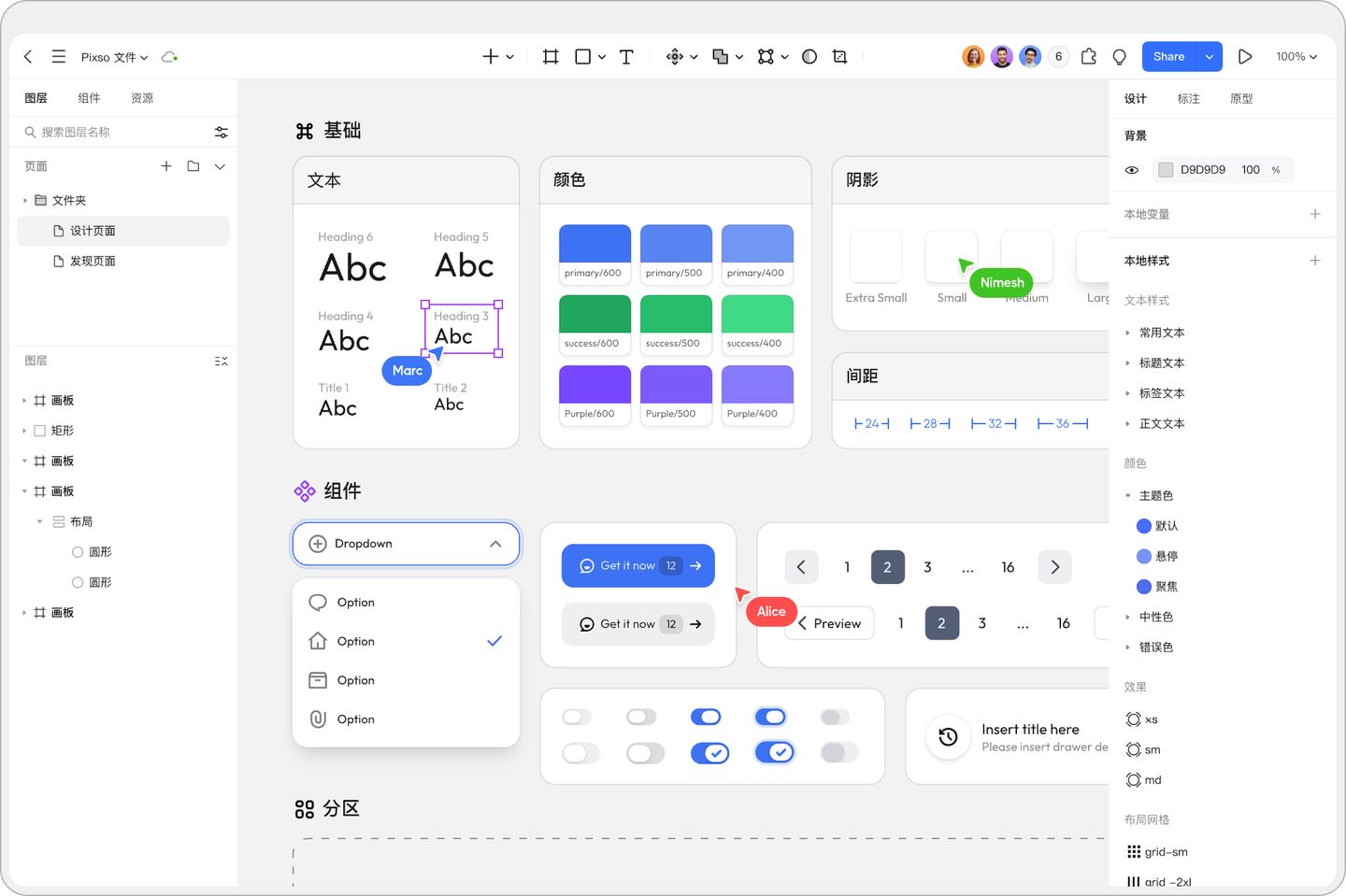This screenshot has width=1346, height=896.
Task: Click the blue Get it now button
Action: [x=638, y=566]
